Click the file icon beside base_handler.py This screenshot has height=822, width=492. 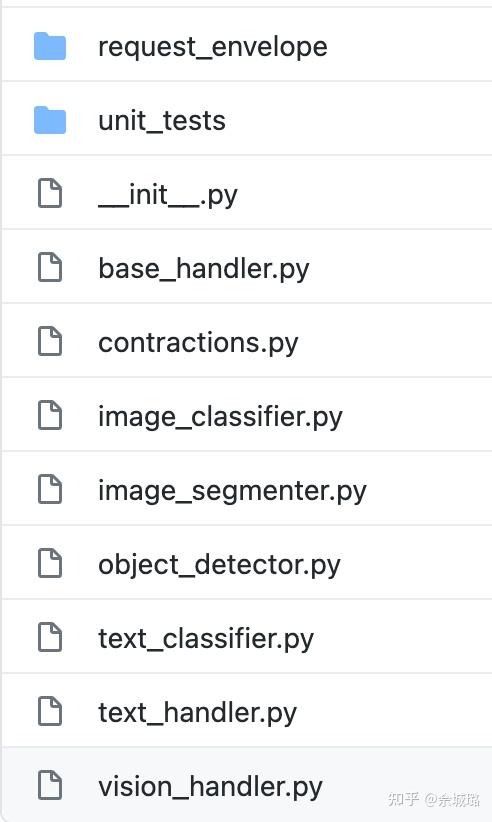click(50, 267)
